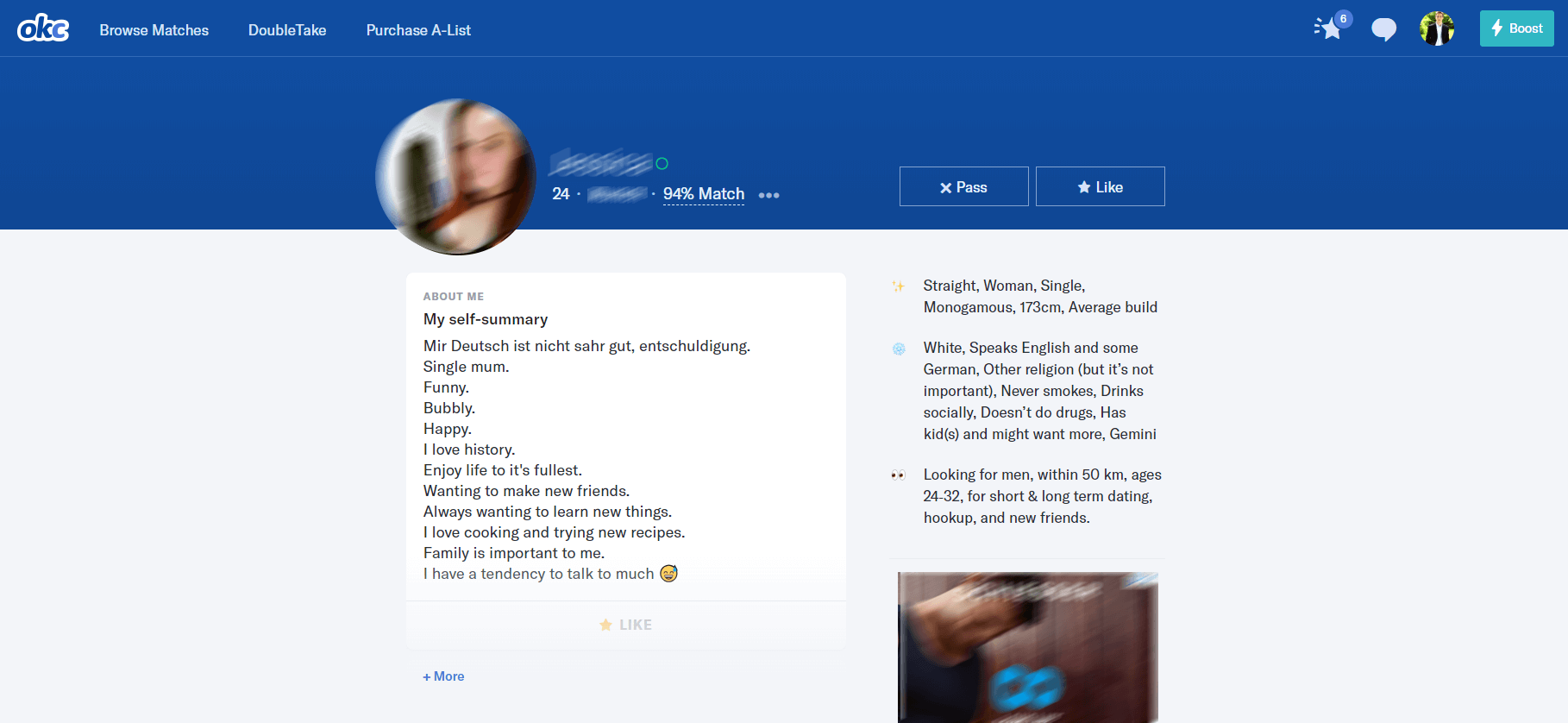Click "Family is important to me." line
The width and height of the screenshot is (1568, 723).
(514, 553)
